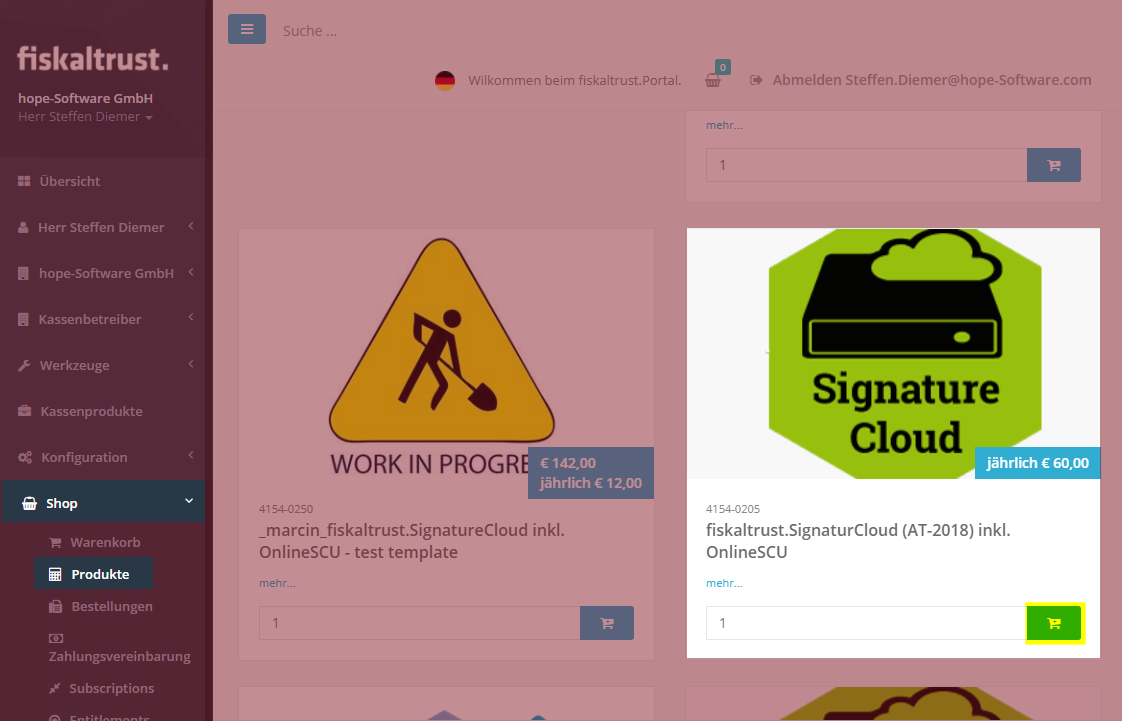1122x721 pixels.
Task: Click the logout arrow icon beside Abmelden
Action: tap(756, 80)
